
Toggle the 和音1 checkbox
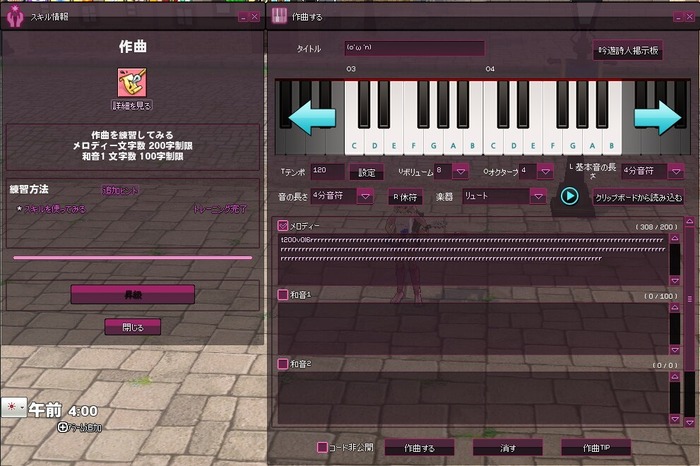[283, 295]
